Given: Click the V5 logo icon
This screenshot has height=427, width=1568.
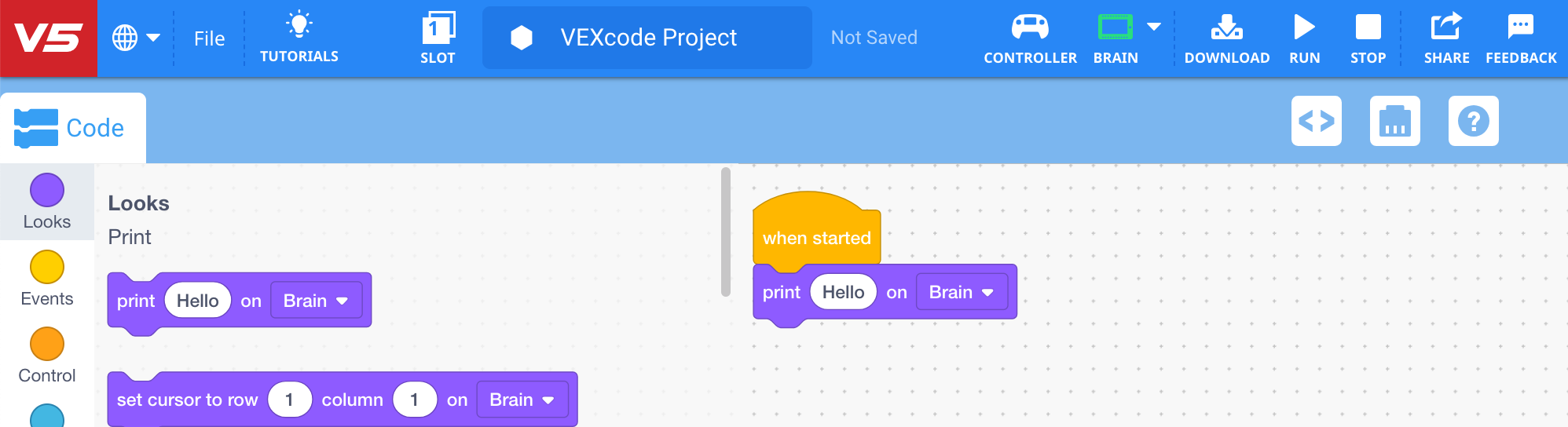Looking at the screenshot, I should (49, 38).
